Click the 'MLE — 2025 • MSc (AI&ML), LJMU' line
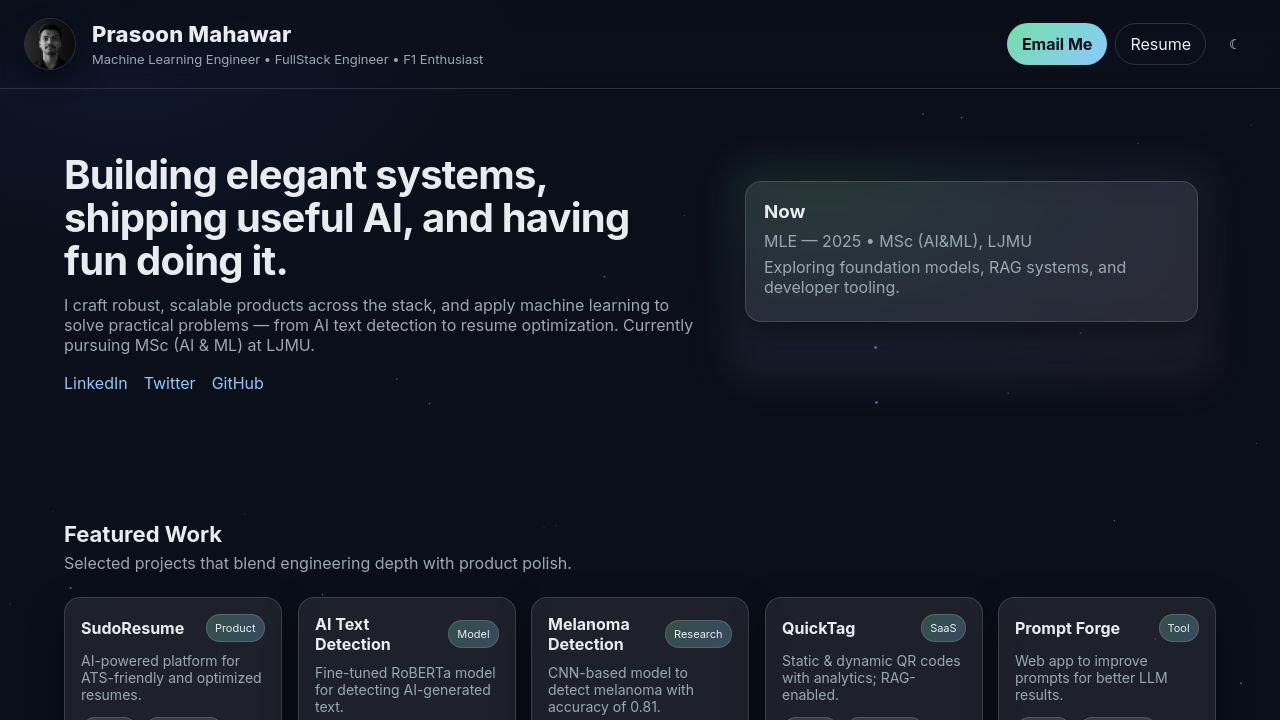 pyautogui.click(x=898, y=241)
